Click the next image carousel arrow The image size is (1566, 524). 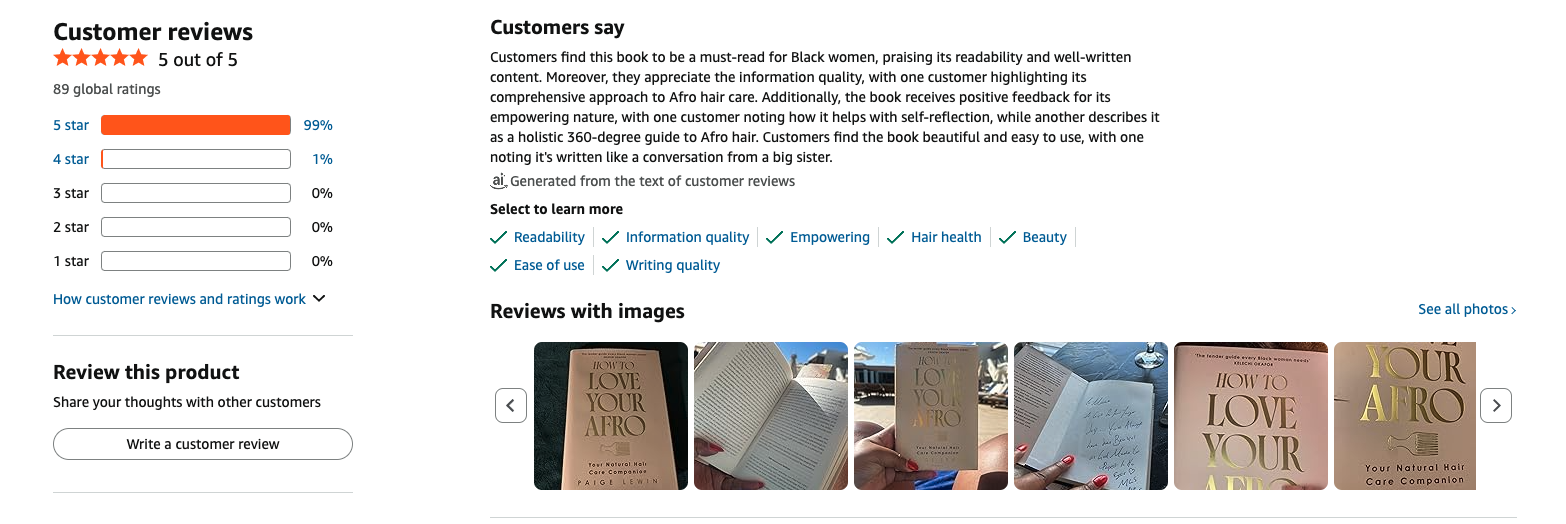tap(1495, 405)
